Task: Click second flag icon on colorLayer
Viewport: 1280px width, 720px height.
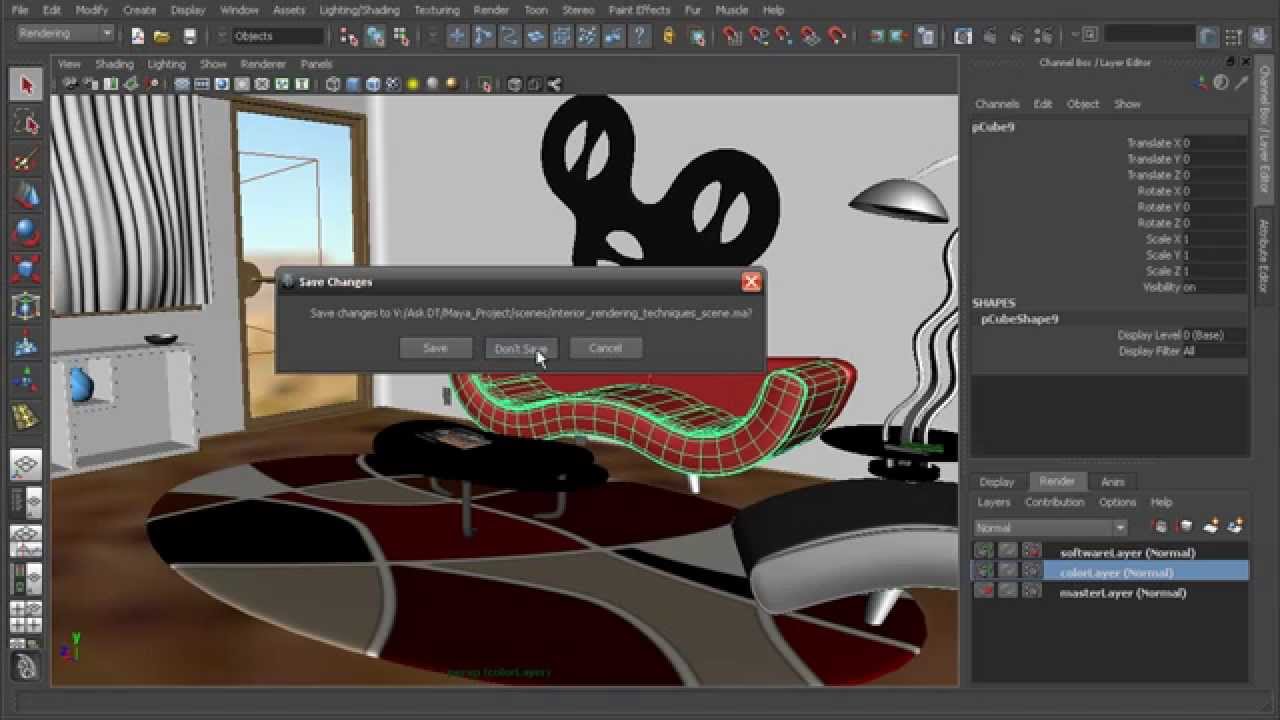Action: click(1008, 571)
